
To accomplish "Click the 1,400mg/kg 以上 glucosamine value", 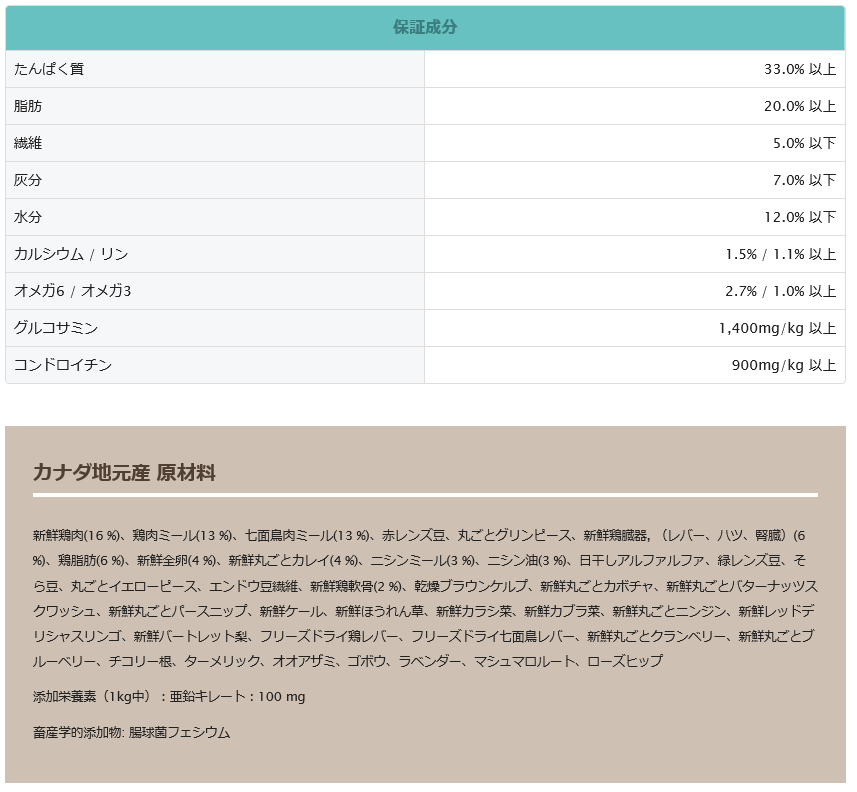I will click(777, 328).
